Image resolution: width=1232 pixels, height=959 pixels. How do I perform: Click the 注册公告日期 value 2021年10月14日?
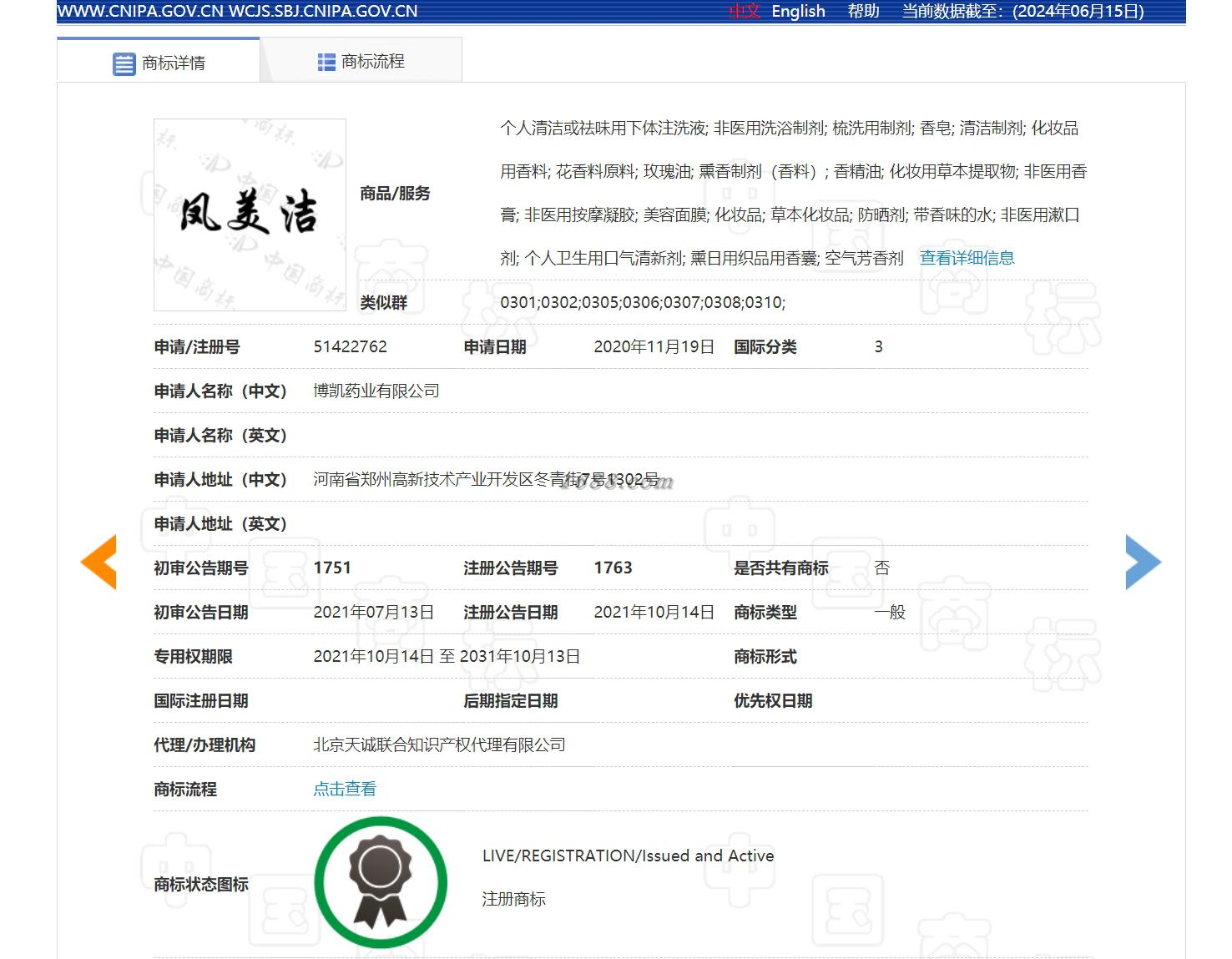(654, 612)
